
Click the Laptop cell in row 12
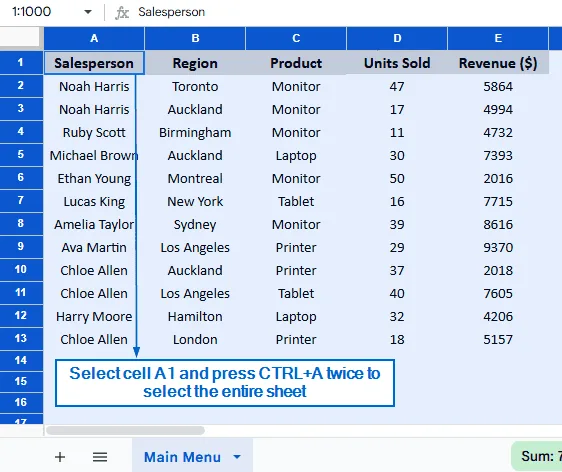click(x=296, y=316)
